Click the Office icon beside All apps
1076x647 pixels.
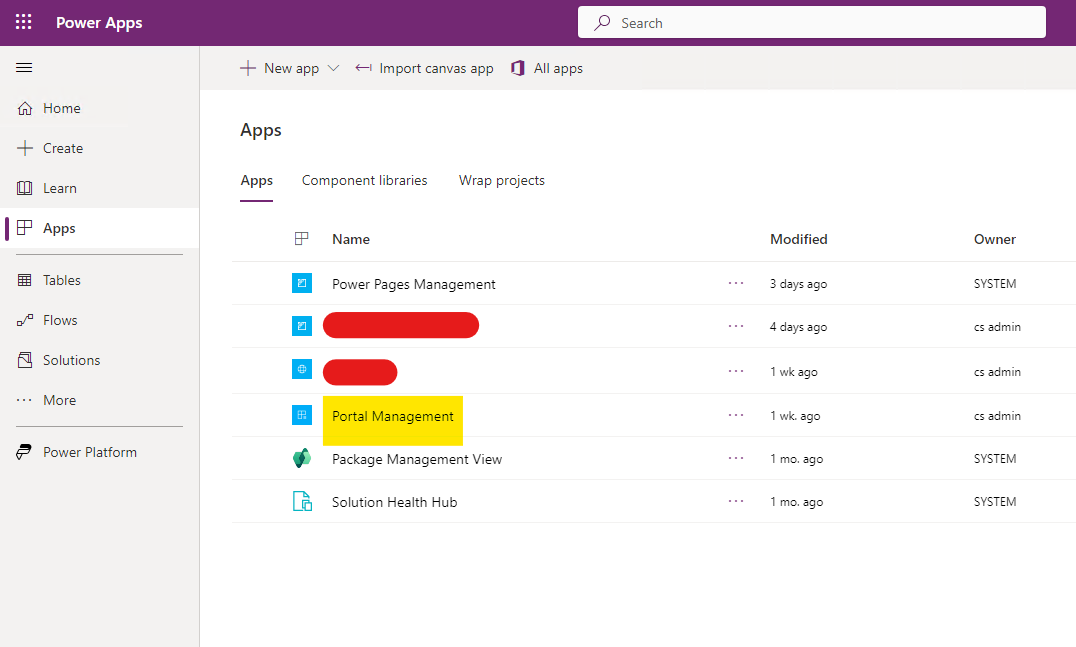(518, 68)
